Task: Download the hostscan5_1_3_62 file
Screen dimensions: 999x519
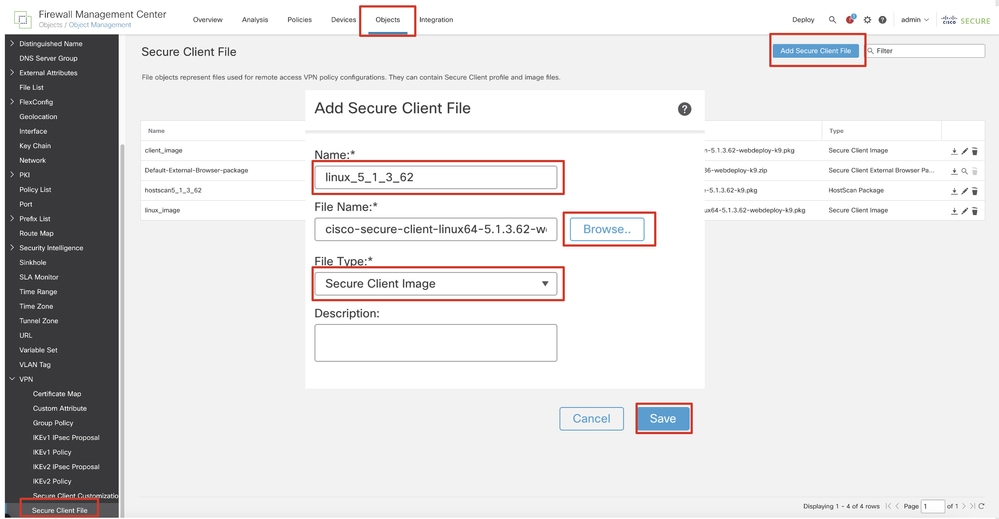Action: click(x=954, y=190)
